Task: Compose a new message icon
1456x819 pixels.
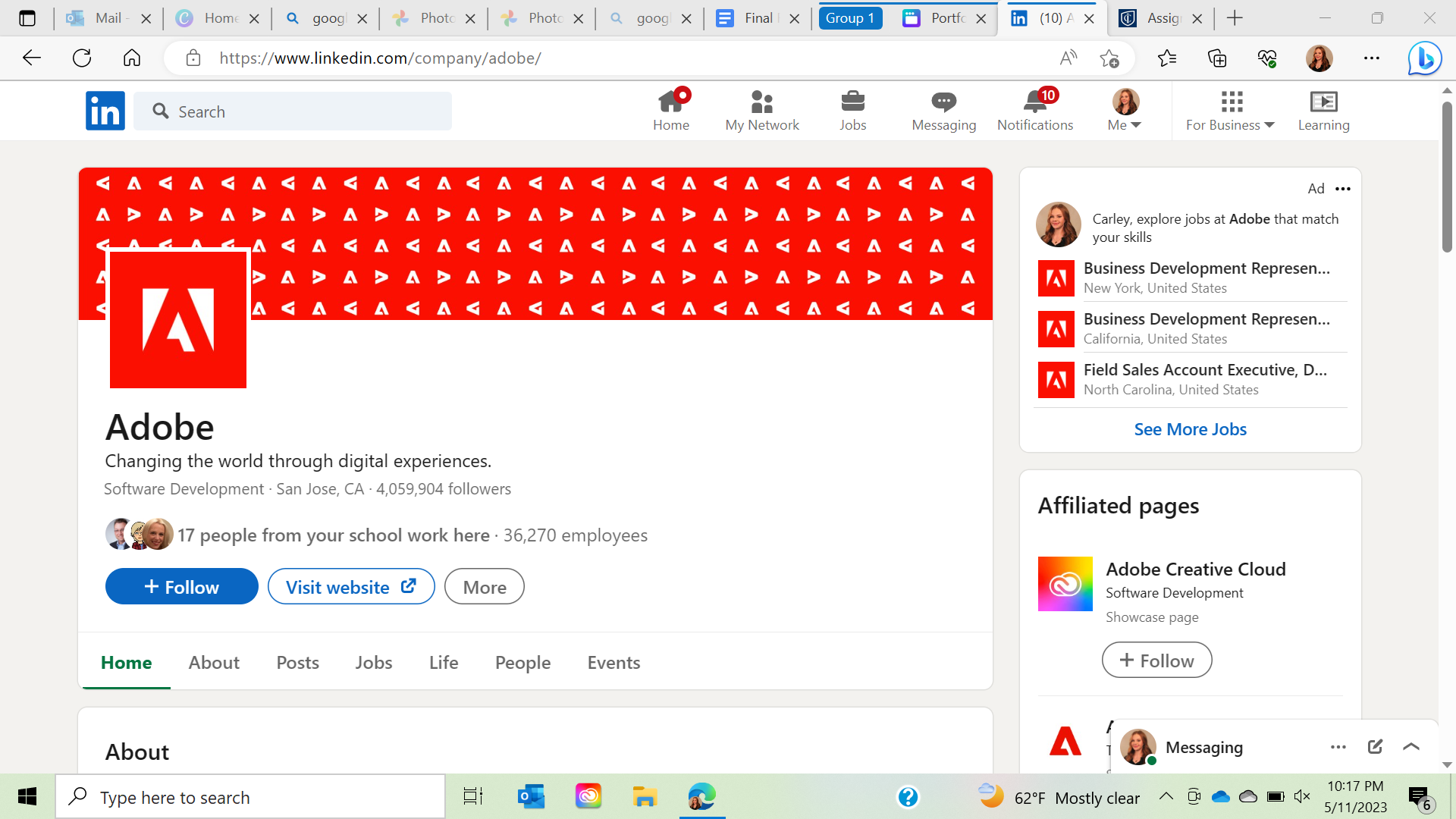Action: [x=1375, y=746]
